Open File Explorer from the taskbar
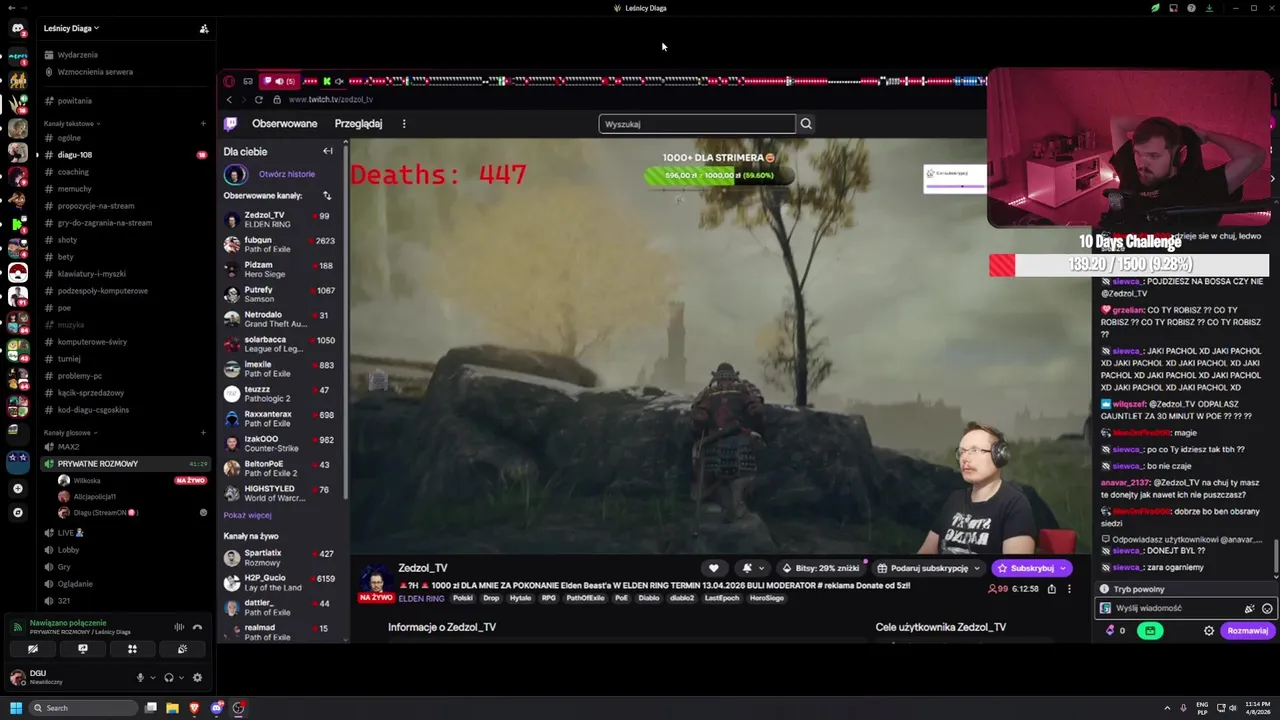Viewport: 1280px width, 720px height. pos(172,708)
